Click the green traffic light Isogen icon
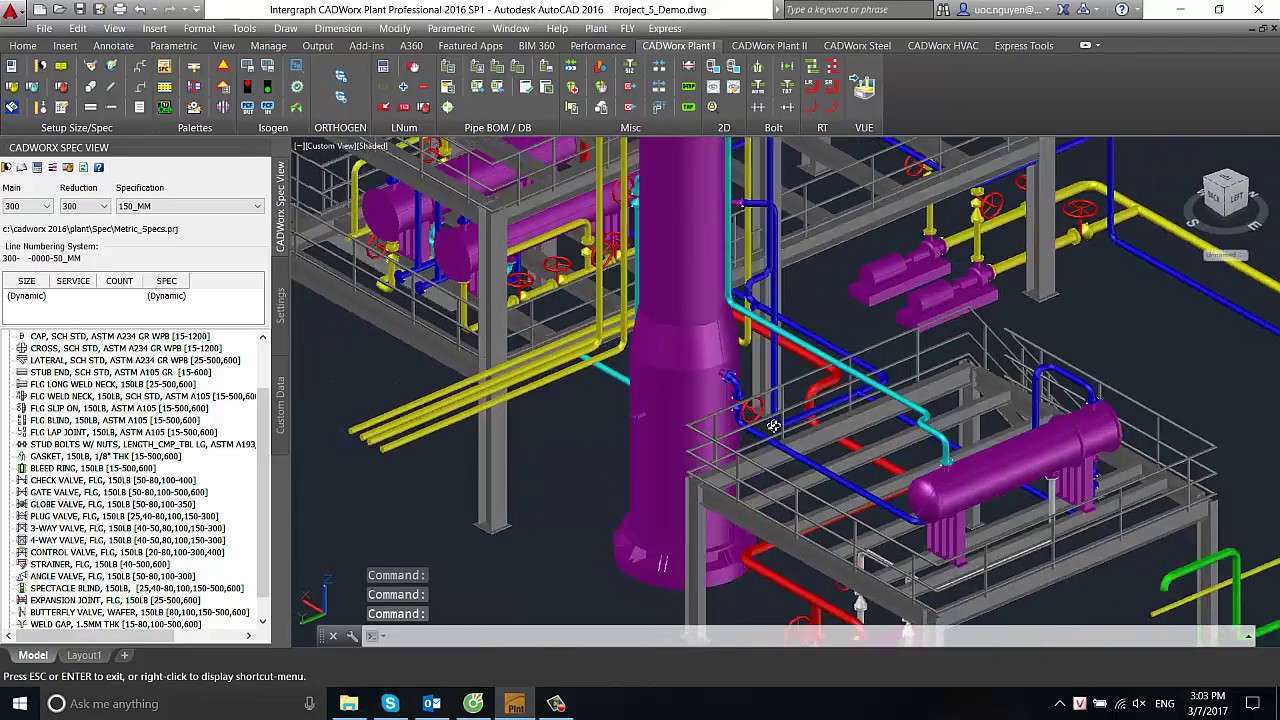This screenshot has width=1280, height=720. tap(268, 86)
